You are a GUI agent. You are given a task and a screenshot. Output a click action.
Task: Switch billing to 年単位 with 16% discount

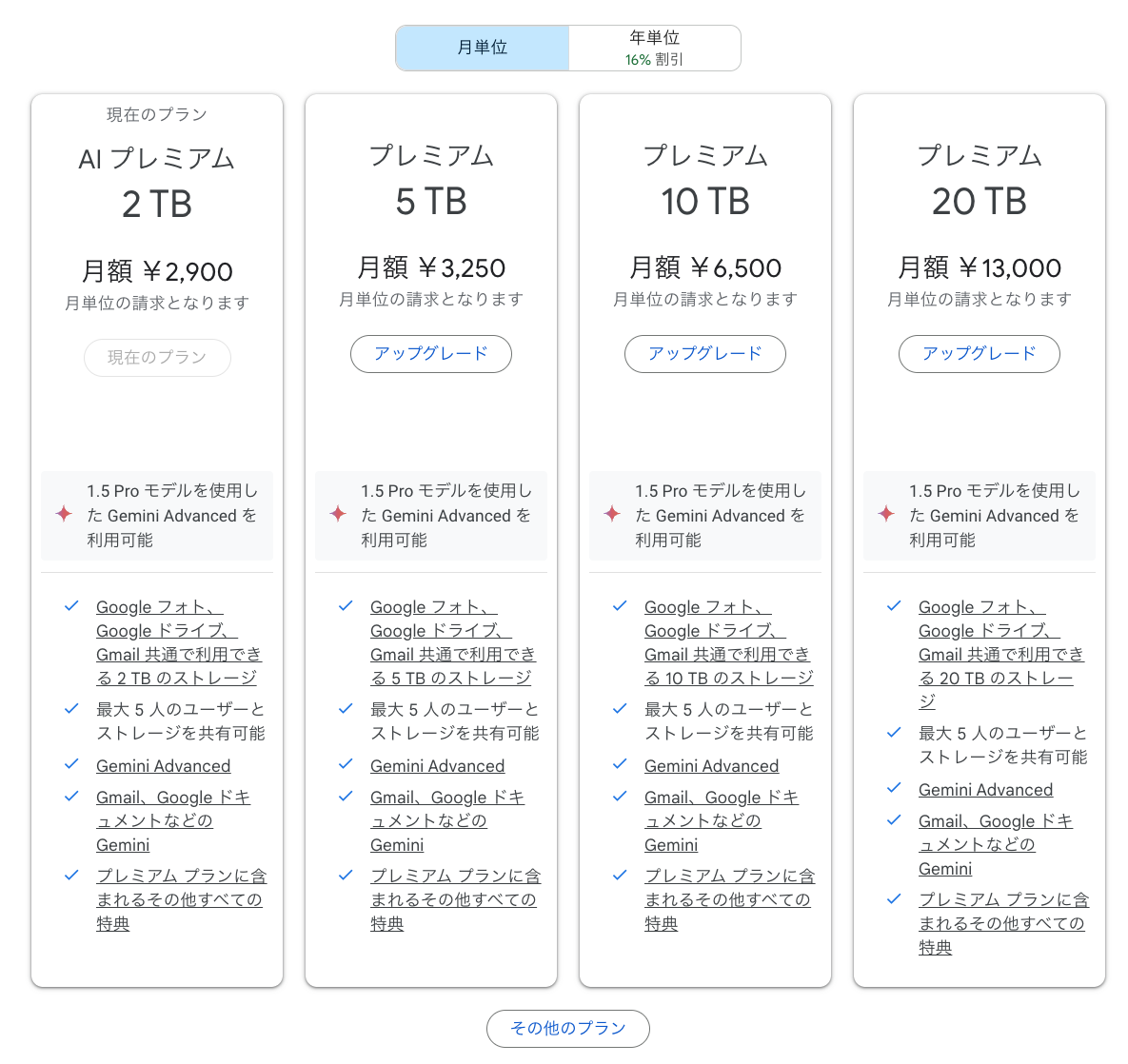click(655, 48)
